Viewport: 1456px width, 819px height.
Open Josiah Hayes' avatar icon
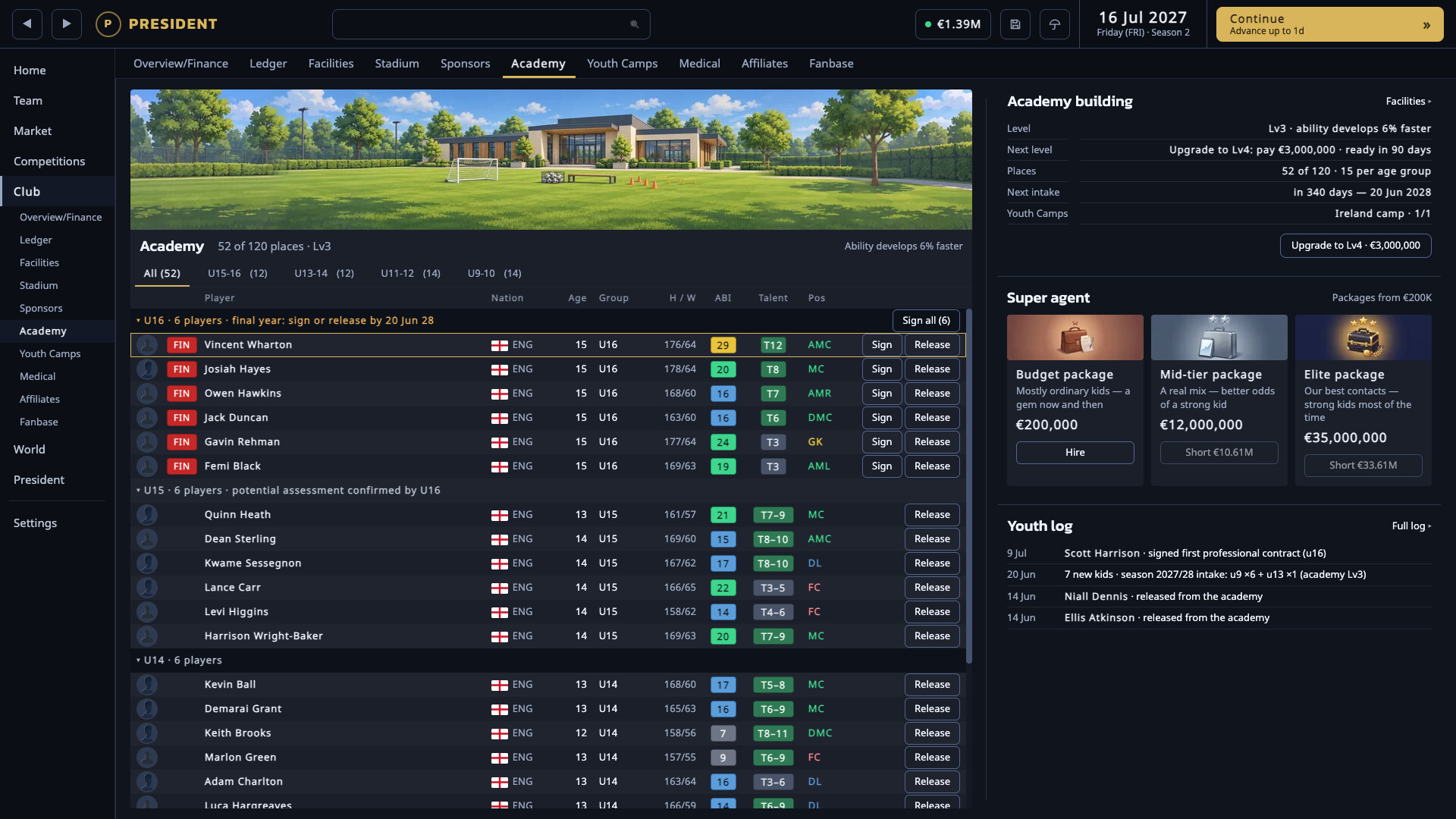tap(147, 369)
